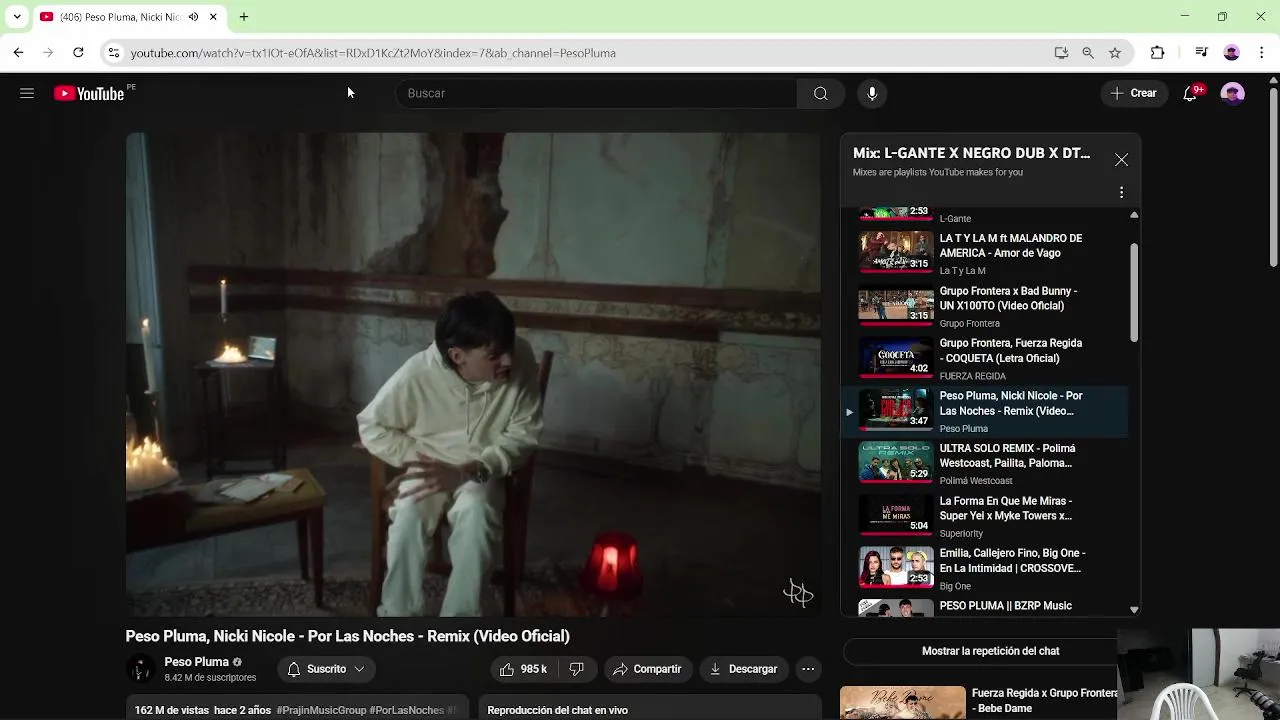Open Chrome profile avatar
1280x720 pixels.
tap(1232, 53)
